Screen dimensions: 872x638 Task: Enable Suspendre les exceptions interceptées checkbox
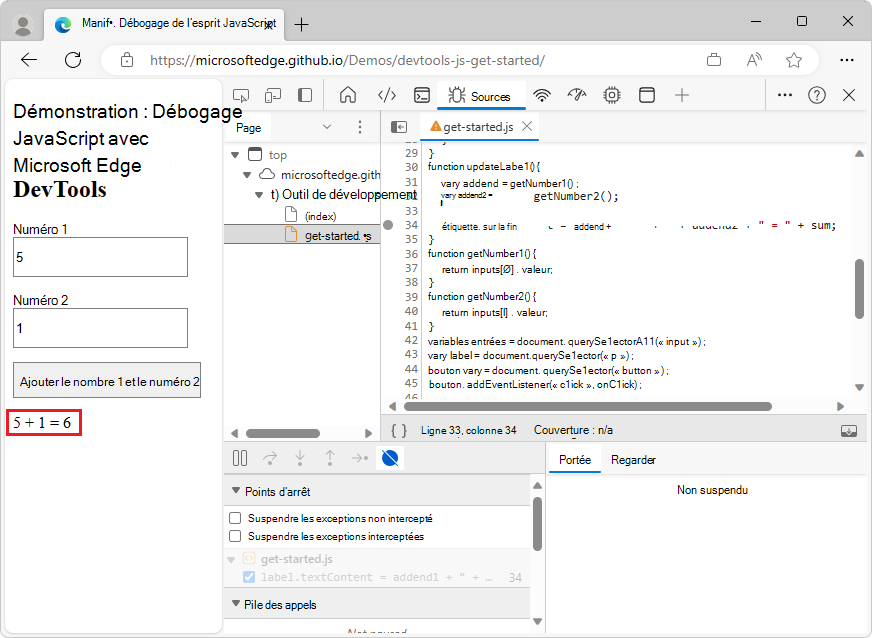point(235,536)
